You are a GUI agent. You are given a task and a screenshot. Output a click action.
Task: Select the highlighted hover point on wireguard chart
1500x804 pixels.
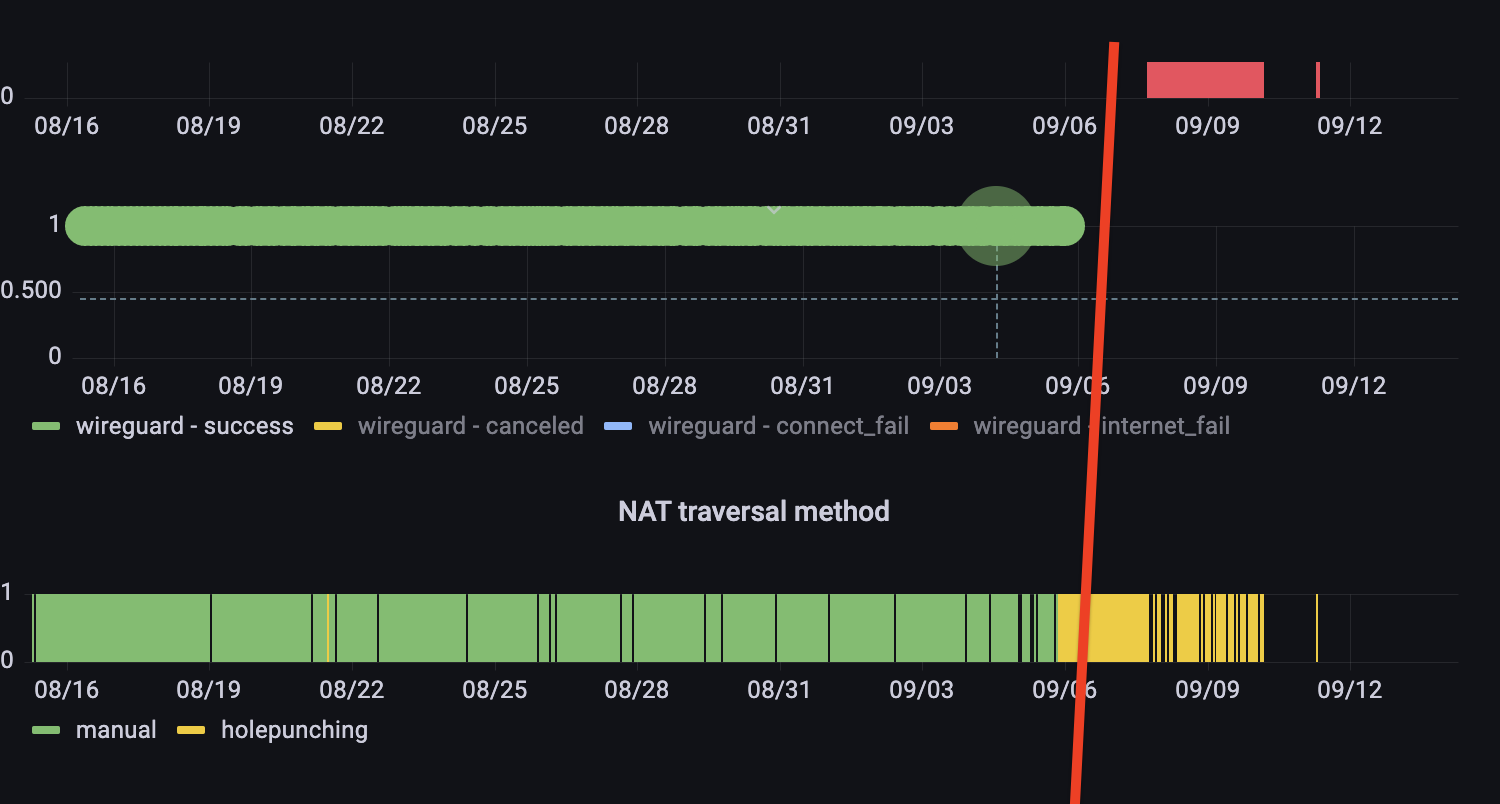tap(996, 226)
